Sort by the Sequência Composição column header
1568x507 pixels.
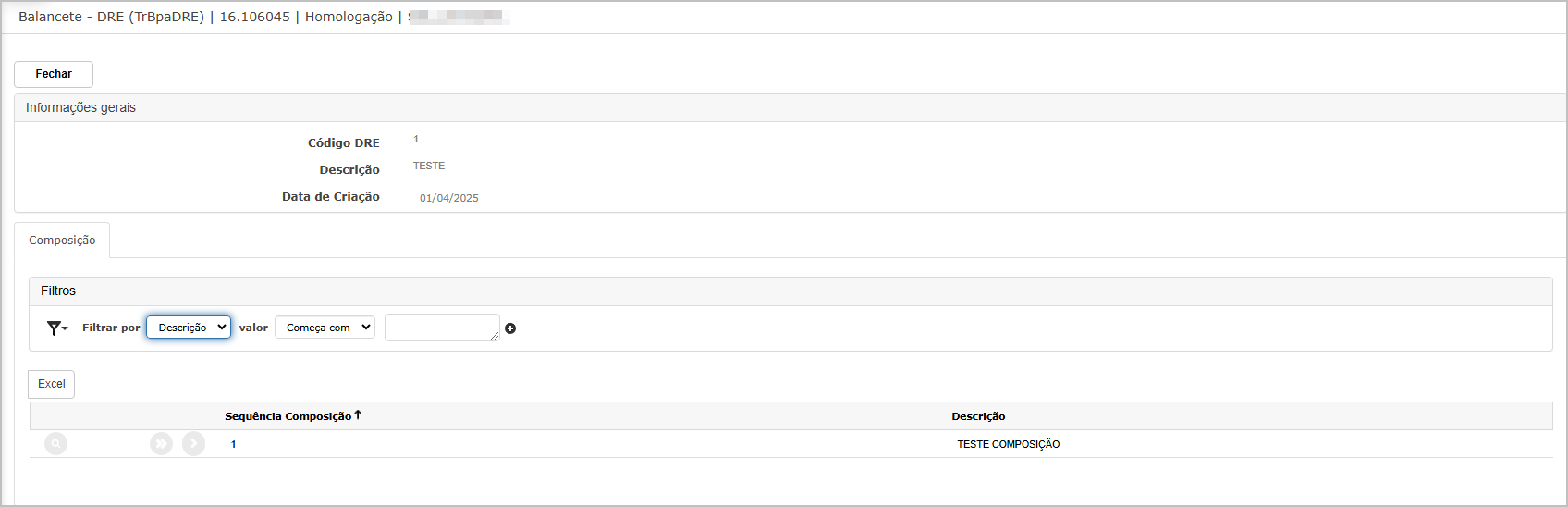point(288,416)
